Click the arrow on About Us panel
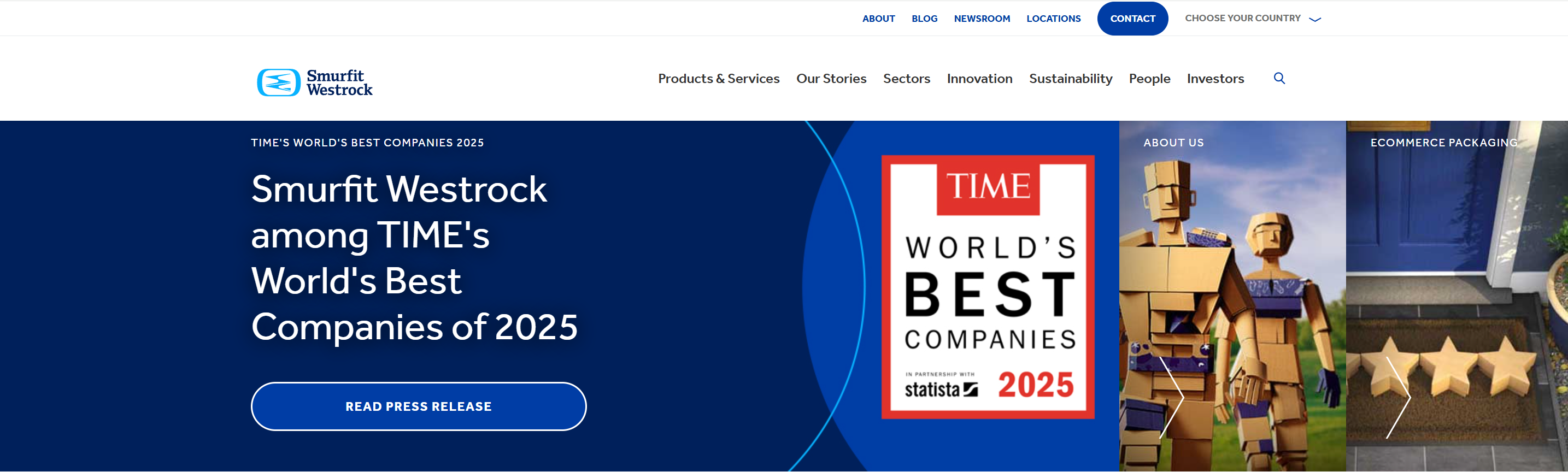The height and width of the screenshot is (472, 1568). [1171, 397]
